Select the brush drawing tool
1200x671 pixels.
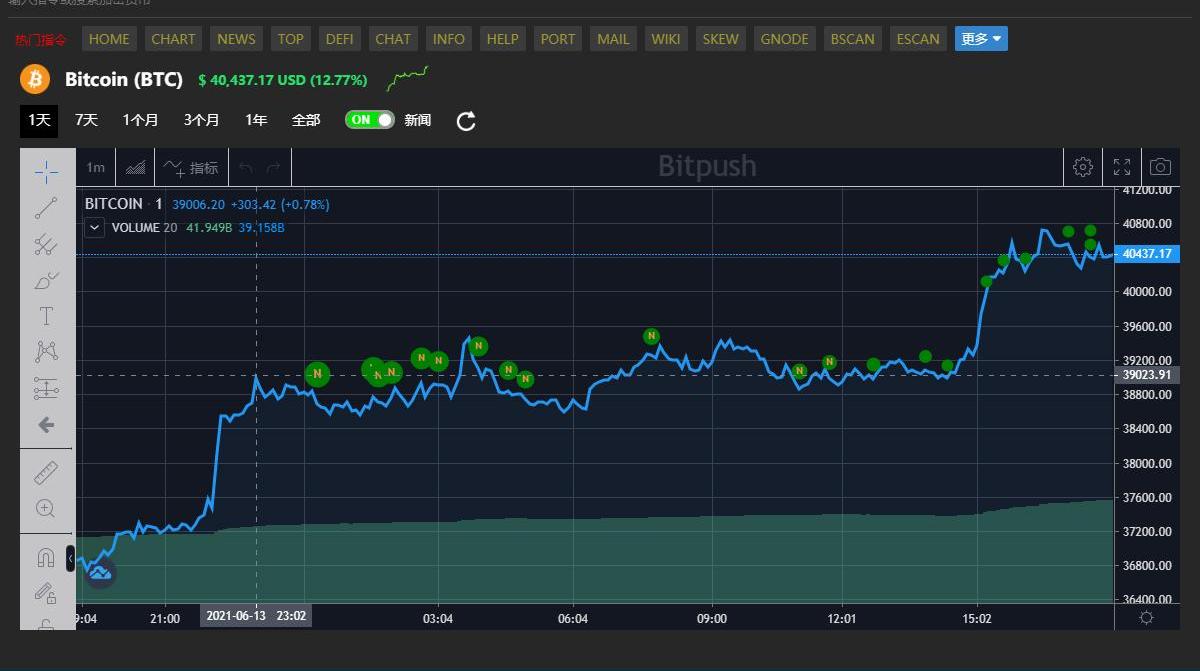coord(46,280)
